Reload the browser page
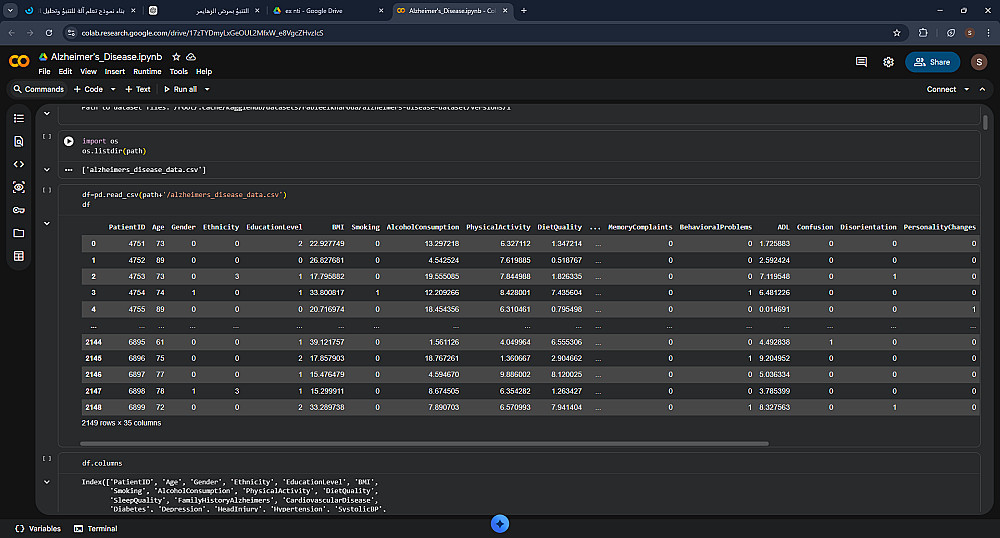The image size is (1000, 538). (x=49, y=33)
